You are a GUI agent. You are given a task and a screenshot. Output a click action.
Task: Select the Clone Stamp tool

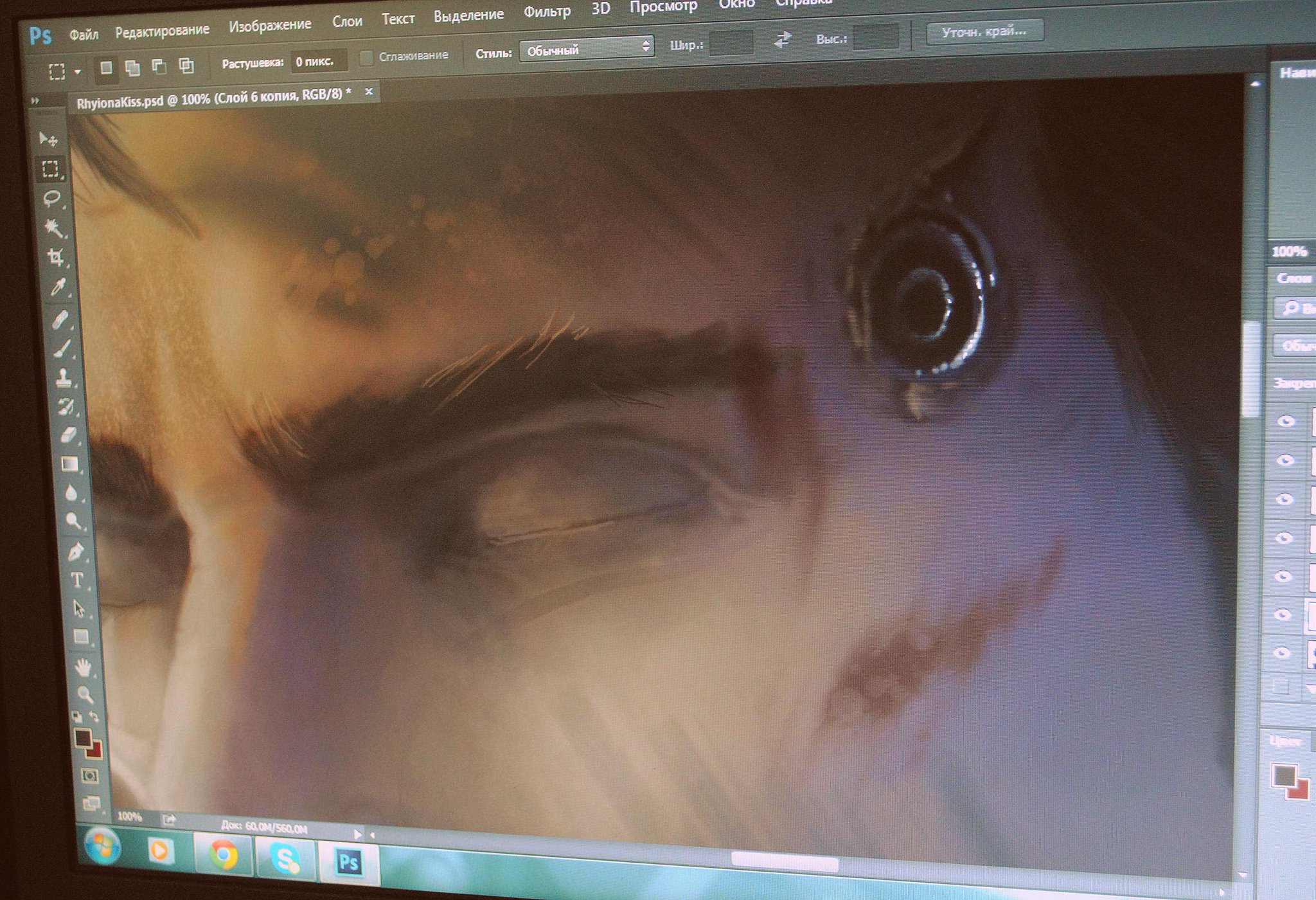point(64,377)
